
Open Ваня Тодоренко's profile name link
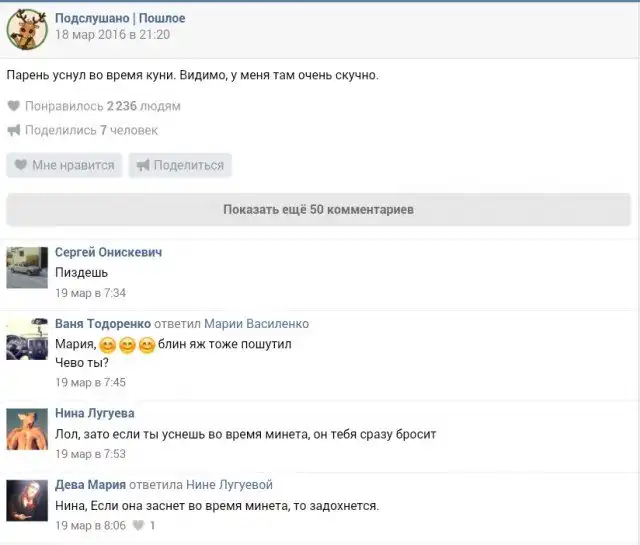pyautogui.click(x=103, y=324)
